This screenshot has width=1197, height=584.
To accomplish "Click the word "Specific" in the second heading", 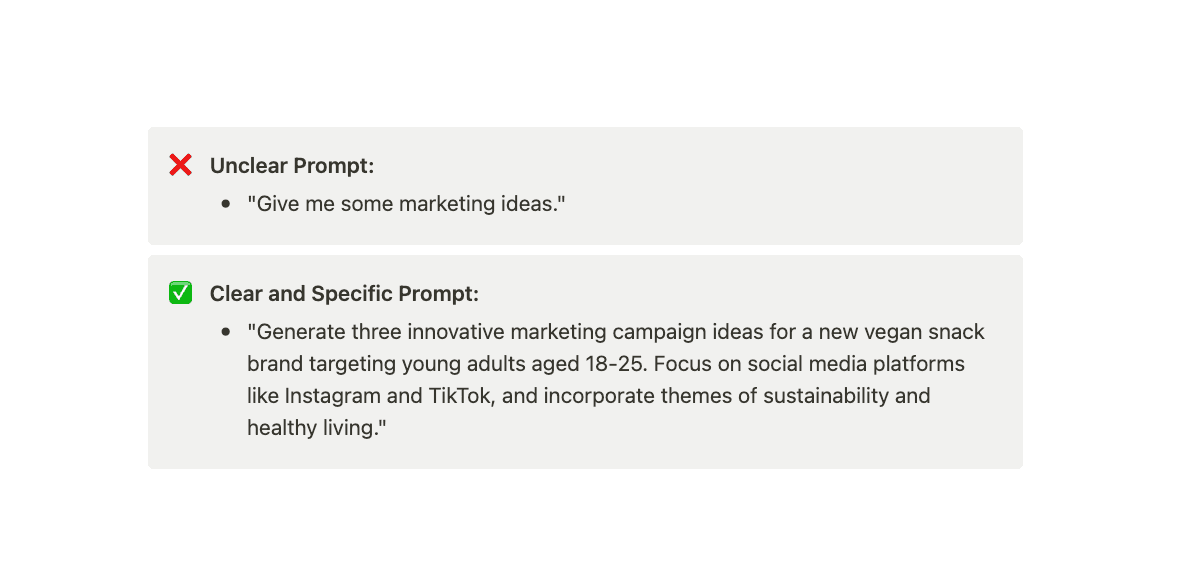I will tap(351, 294).
